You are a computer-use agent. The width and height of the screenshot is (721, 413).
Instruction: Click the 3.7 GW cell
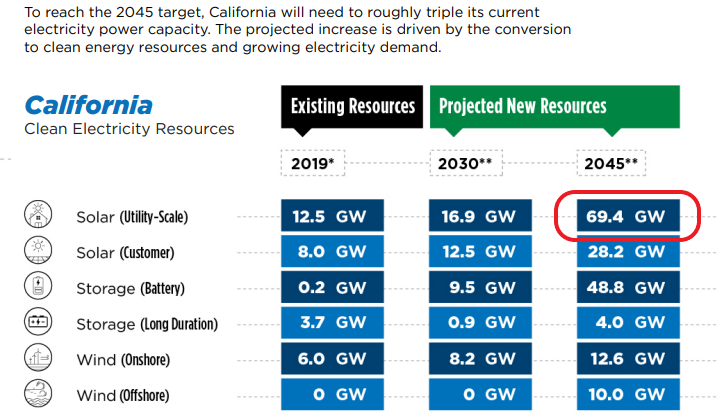332,322
